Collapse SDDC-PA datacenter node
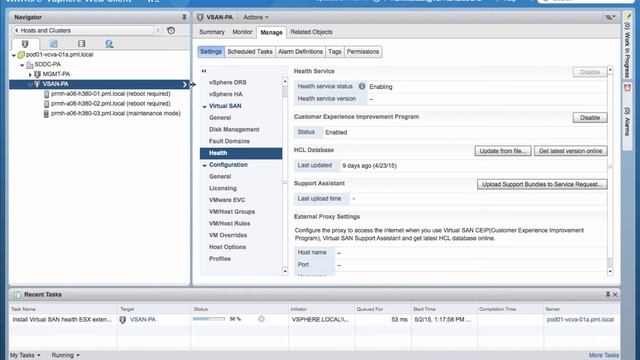This screenshot has height=360, width=640. [x=22, y=64]
